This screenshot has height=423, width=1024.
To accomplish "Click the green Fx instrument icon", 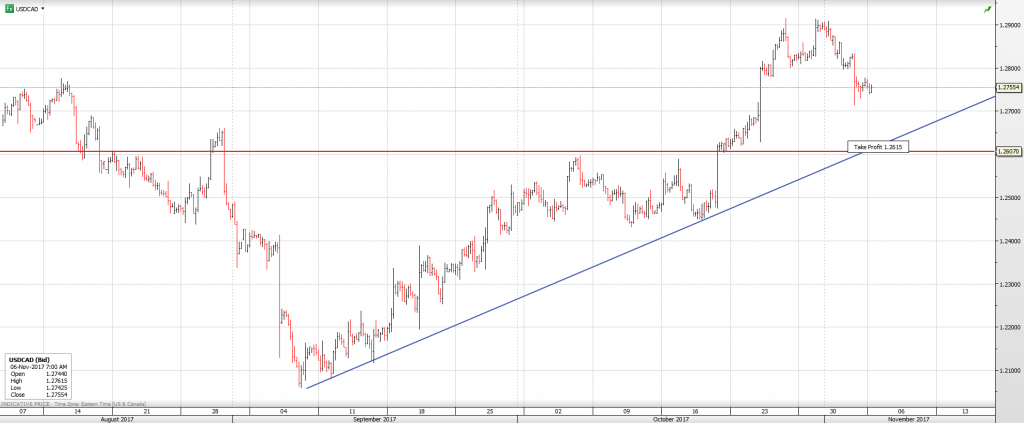I will pyautogui.click(x=9, y=8).
